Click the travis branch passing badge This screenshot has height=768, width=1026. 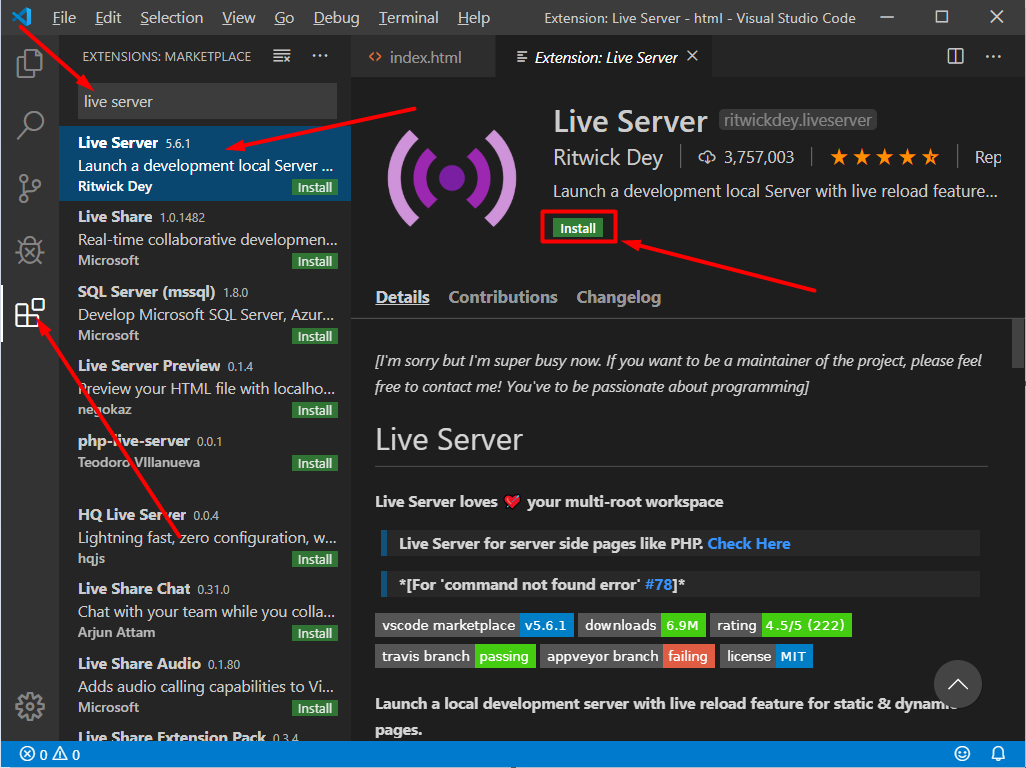[x=455, y=656]
